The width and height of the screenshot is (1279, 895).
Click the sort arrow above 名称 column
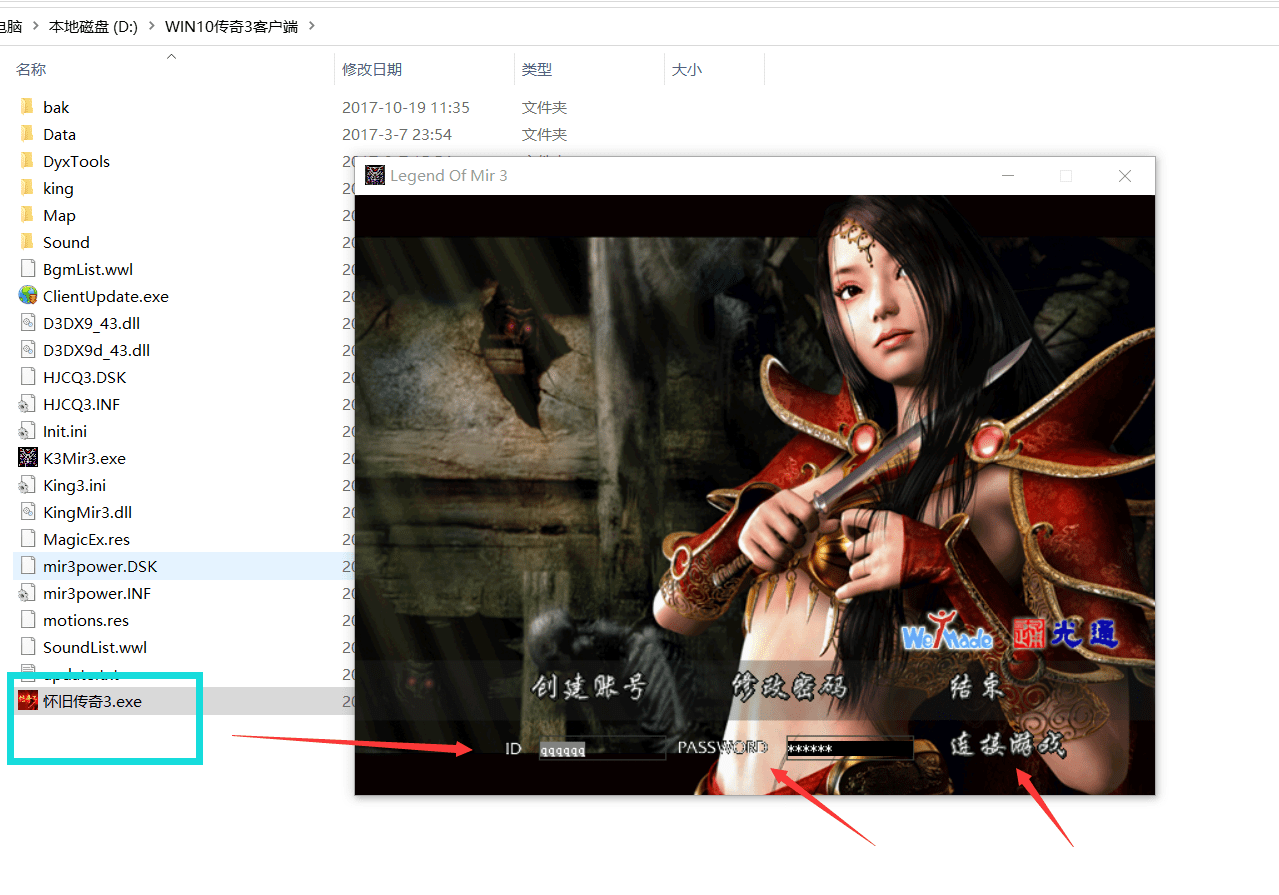click(171, 56)
